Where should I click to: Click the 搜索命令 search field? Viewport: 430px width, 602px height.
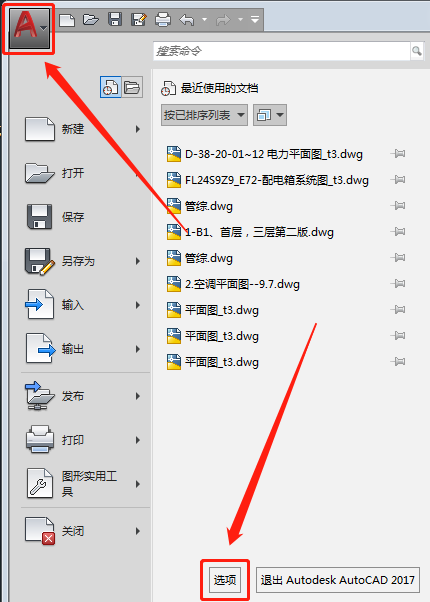pyautogui.click(x=282, y=51)
